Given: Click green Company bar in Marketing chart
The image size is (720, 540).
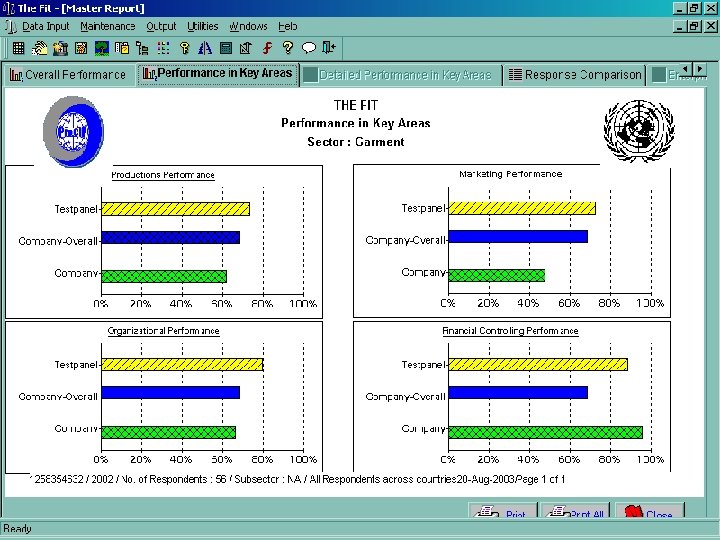Looking at the screenshot, I should click(x=496, y=276).
